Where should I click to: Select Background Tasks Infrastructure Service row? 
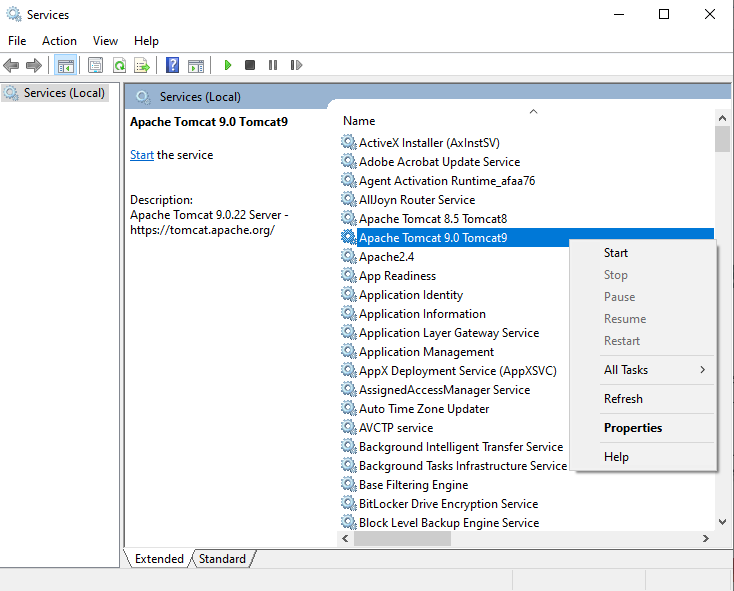pos(462,466)
